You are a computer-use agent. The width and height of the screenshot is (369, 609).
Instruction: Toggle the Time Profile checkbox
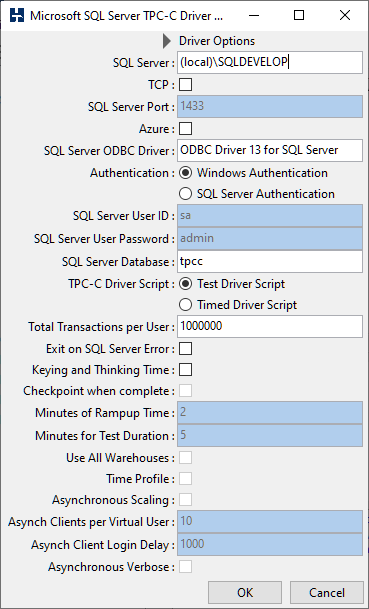pos(185,479)
